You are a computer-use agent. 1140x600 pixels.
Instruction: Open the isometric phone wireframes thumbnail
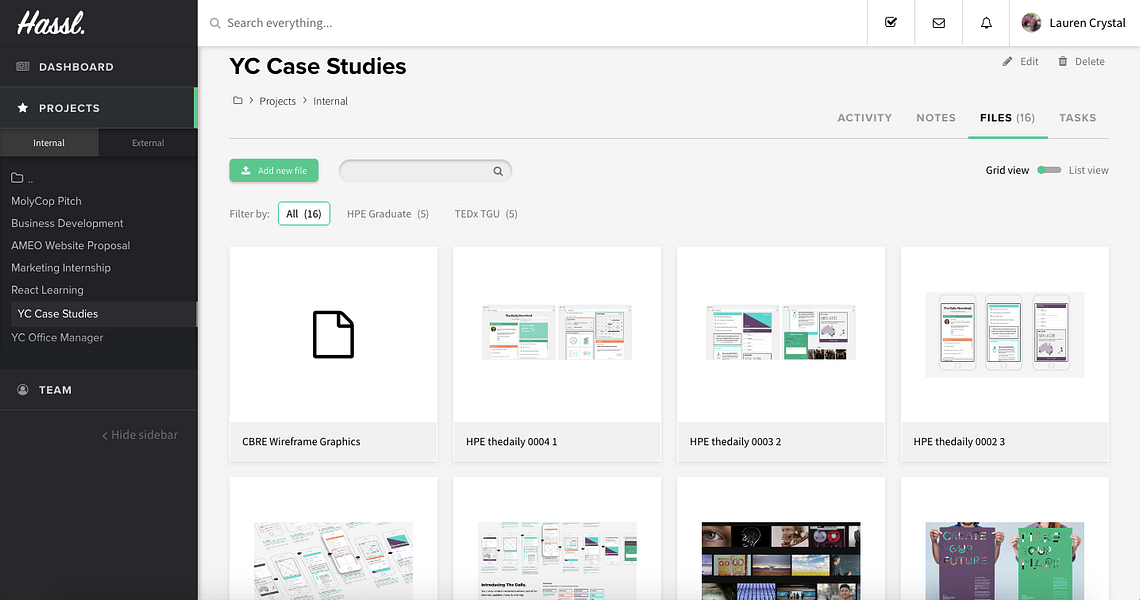click(x=333, y=561)
